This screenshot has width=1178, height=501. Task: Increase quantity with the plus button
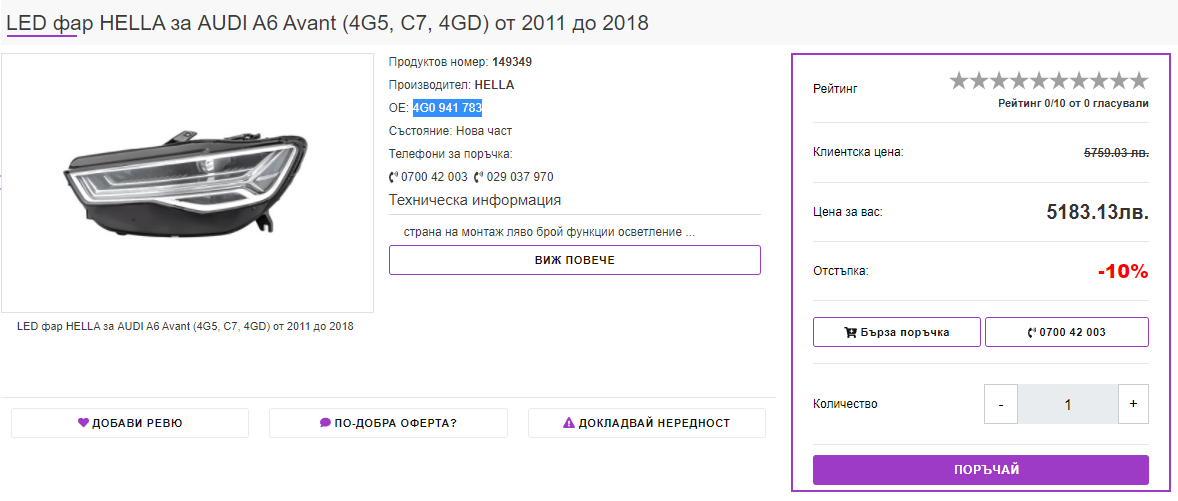click(x=1133, y=404)
